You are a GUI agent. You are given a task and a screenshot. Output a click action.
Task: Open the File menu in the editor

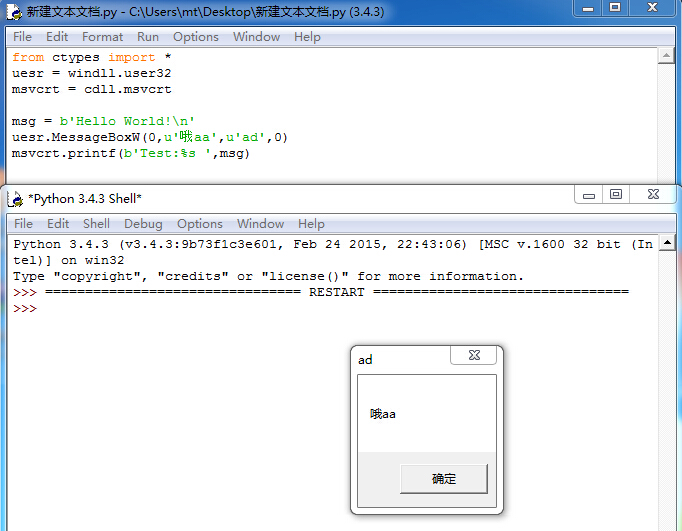[22, 37]
